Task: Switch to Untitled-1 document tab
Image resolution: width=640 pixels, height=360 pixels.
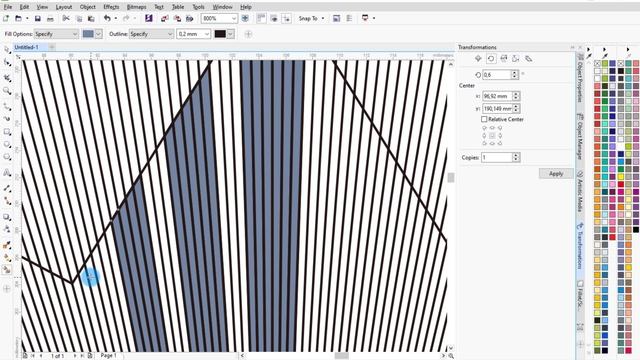Action: pyautogui.click(x=27, y=47)
